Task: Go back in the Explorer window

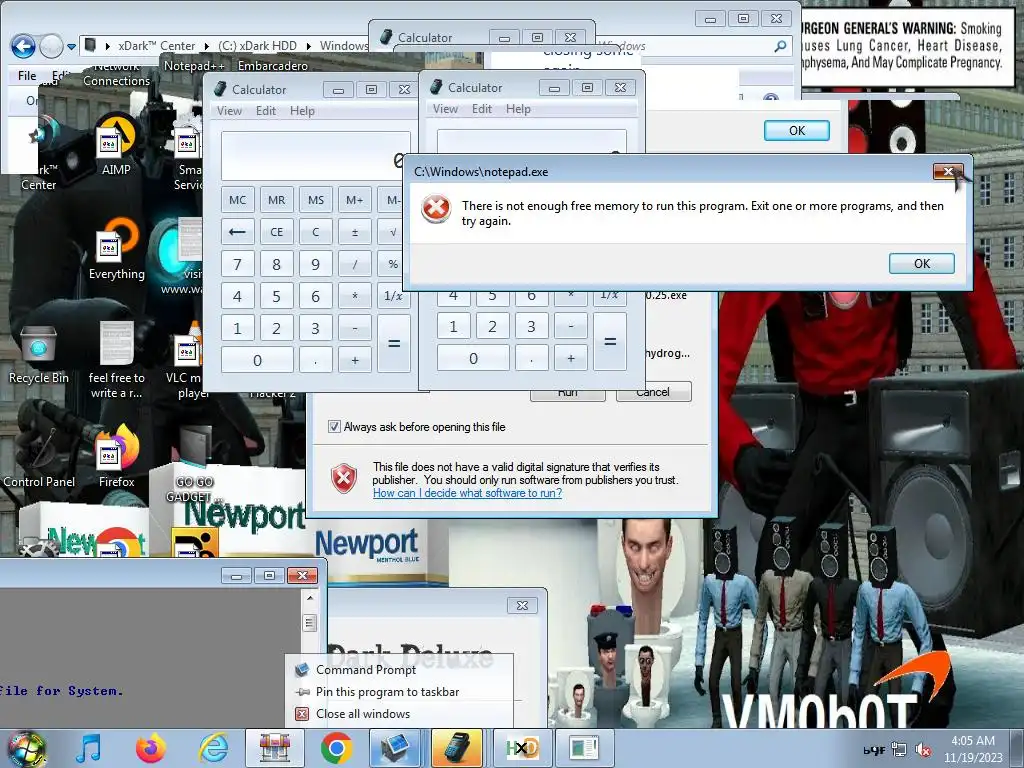Action: pyautogui.click(x=23, y=46)
